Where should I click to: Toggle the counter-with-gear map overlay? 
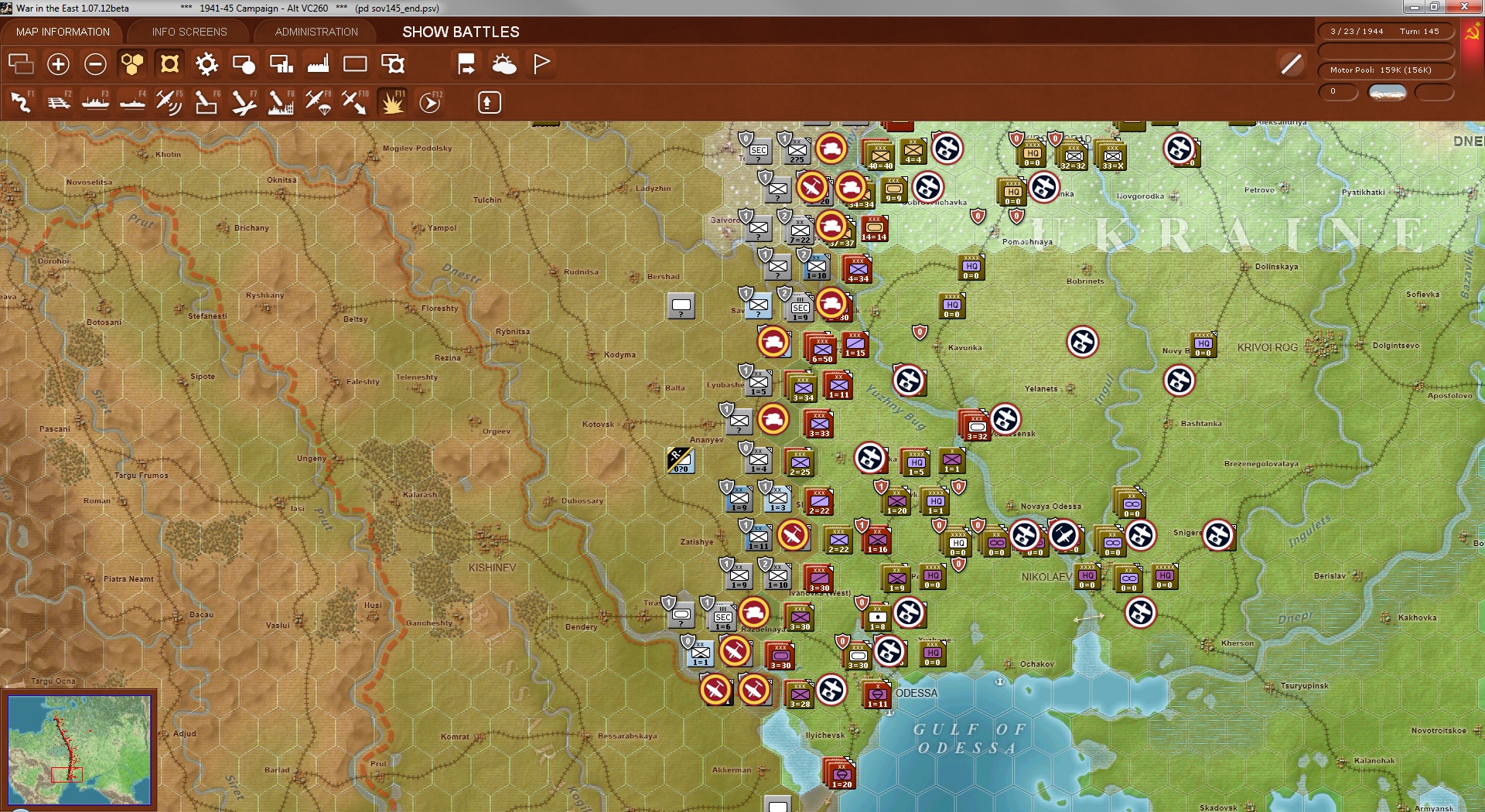(x=393, y=64)
